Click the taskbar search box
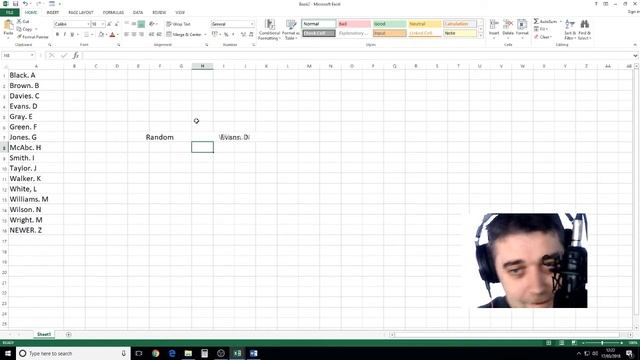 (73, 353)
